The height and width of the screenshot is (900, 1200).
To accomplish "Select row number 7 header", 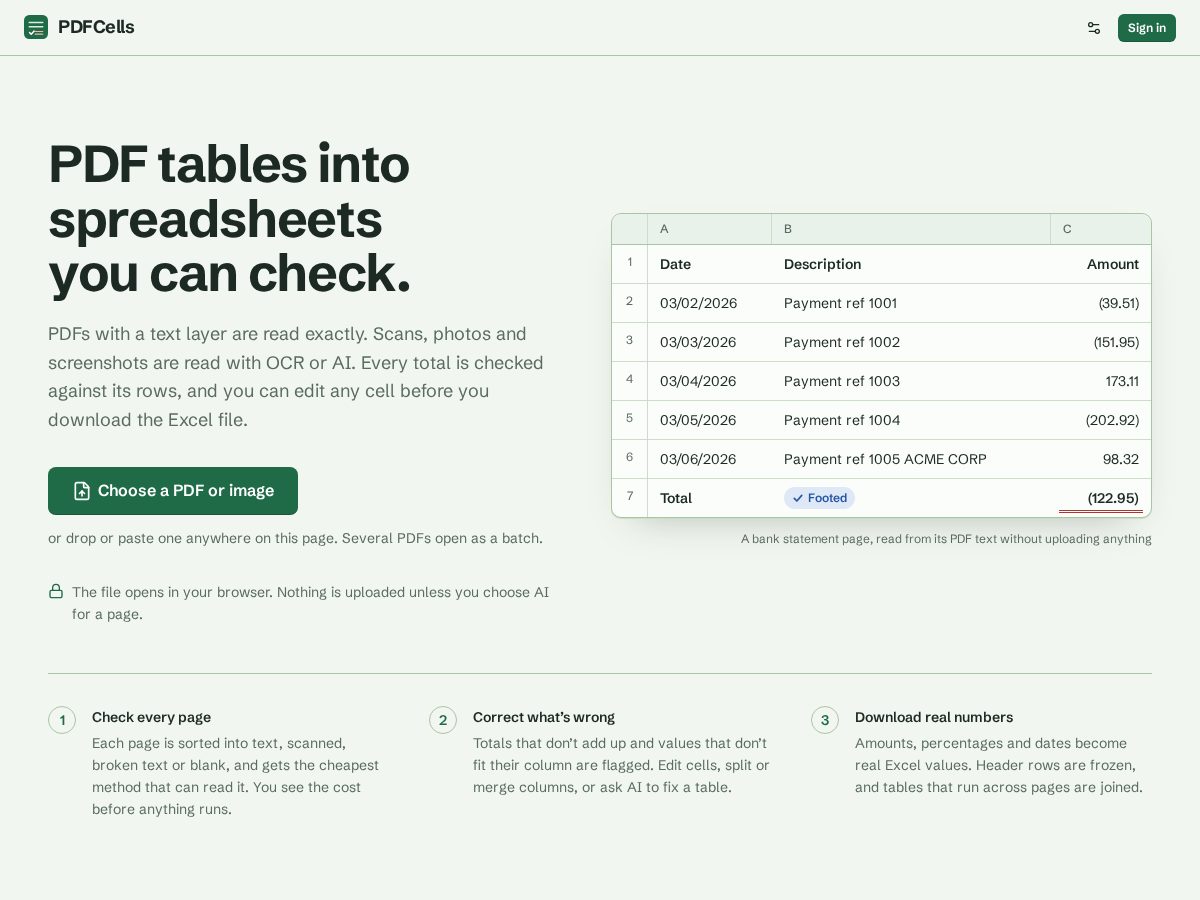I will 630,498.
